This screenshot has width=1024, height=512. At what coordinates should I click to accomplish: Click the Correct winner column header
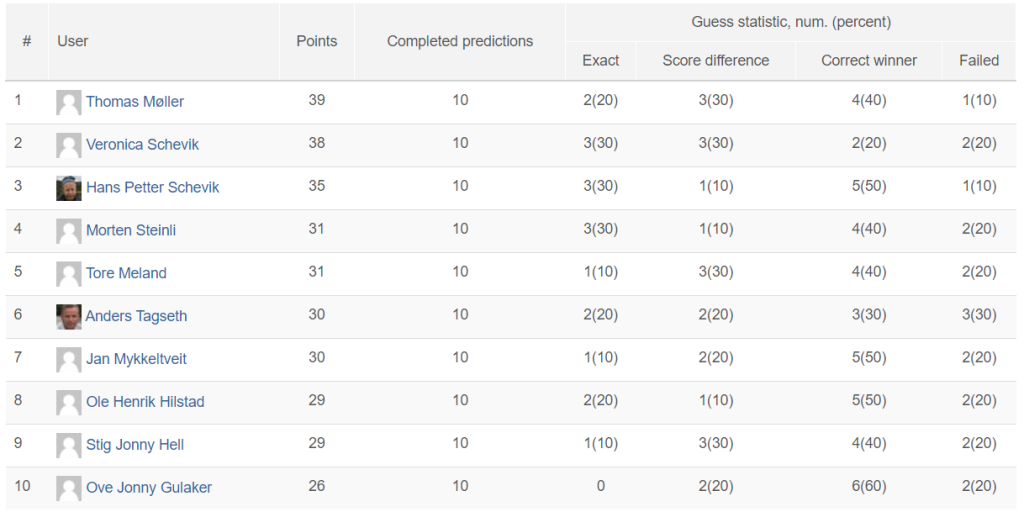click(869, 61)
